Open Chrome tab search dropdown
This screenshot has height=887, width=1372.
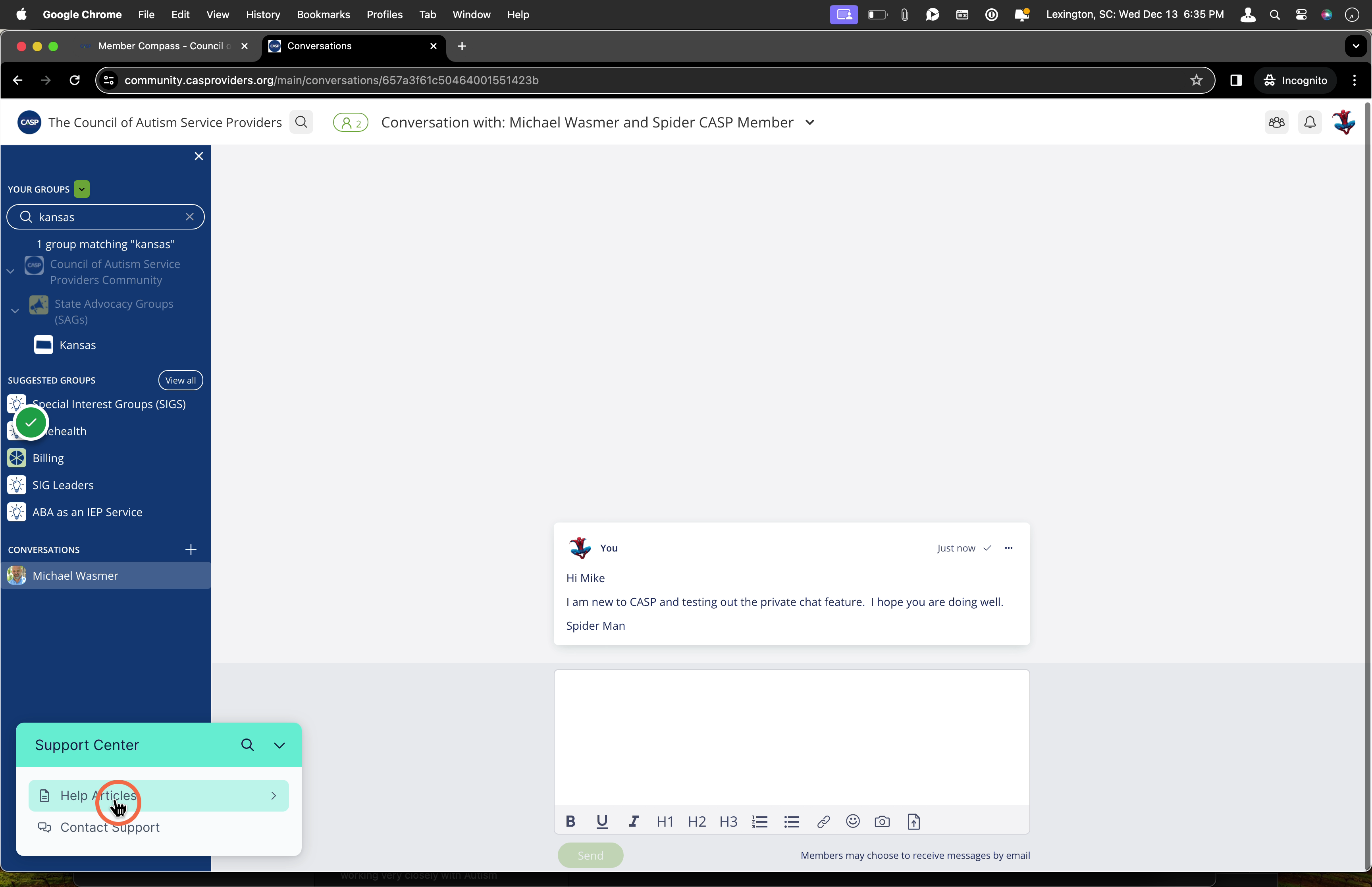1356,46
